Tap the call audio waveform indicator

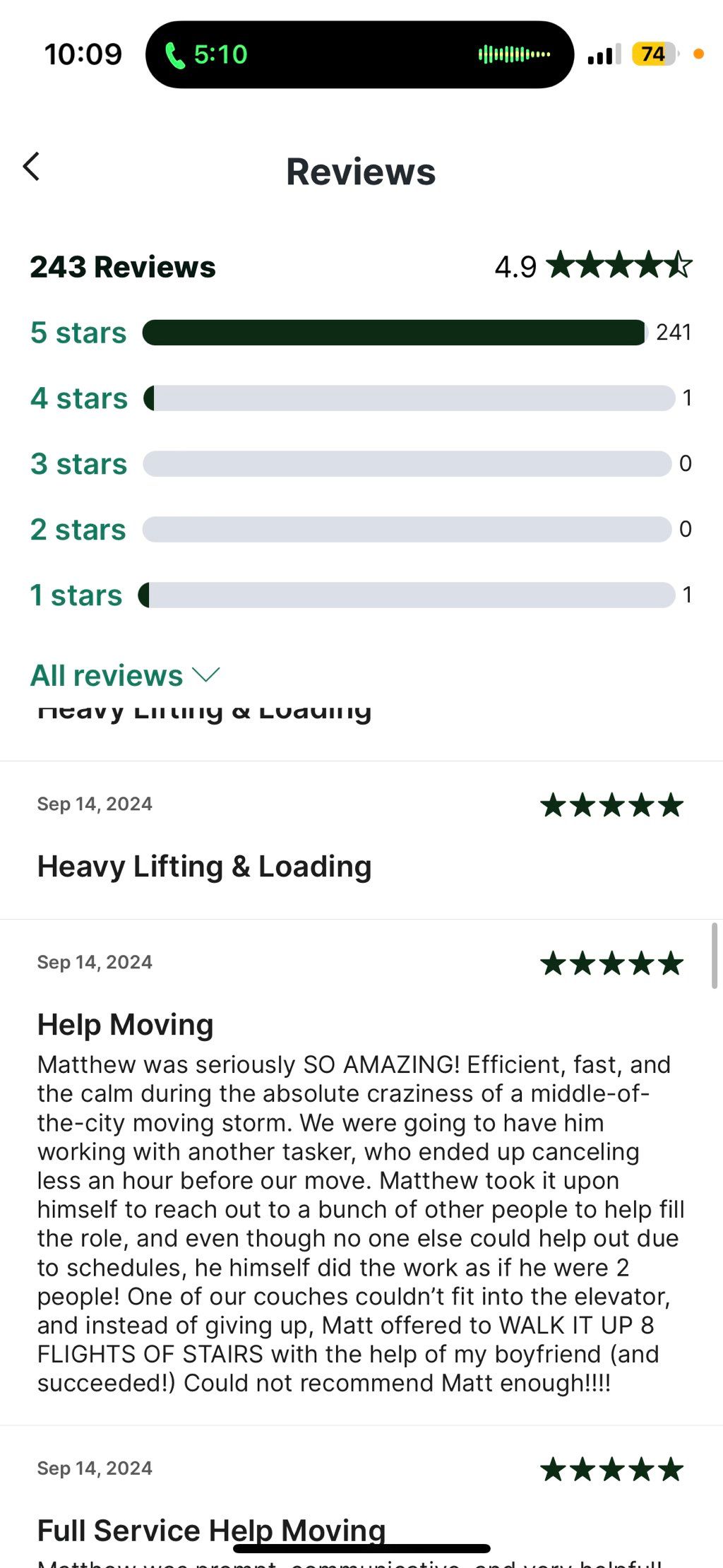pos(514,54)
